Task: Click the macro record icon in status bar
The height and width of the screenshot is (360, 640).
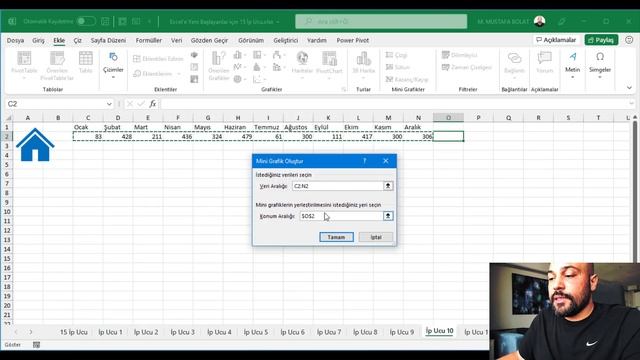Action: point(36,345)
